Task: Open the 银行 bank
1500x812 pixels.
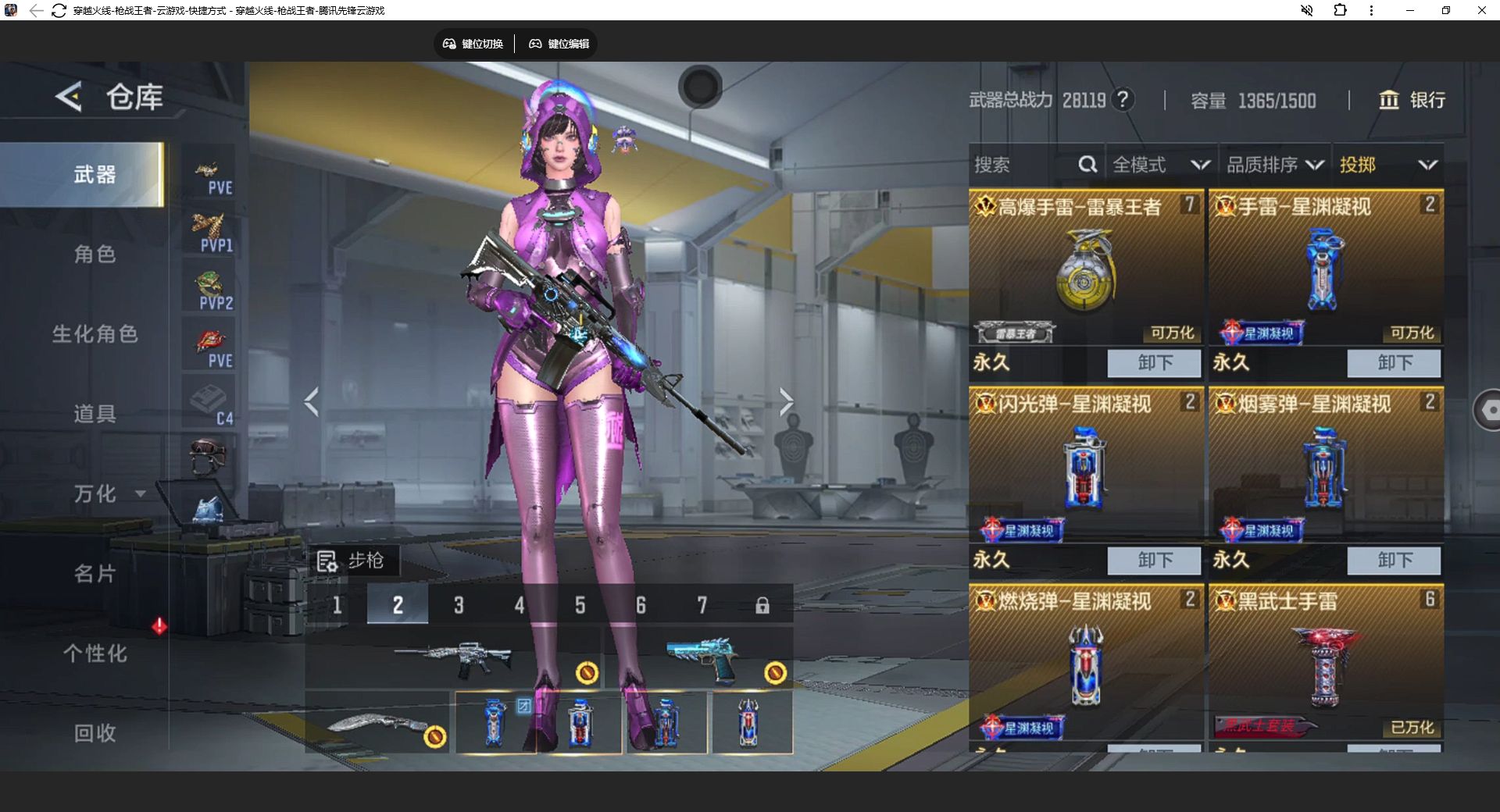Action: 1412,100
